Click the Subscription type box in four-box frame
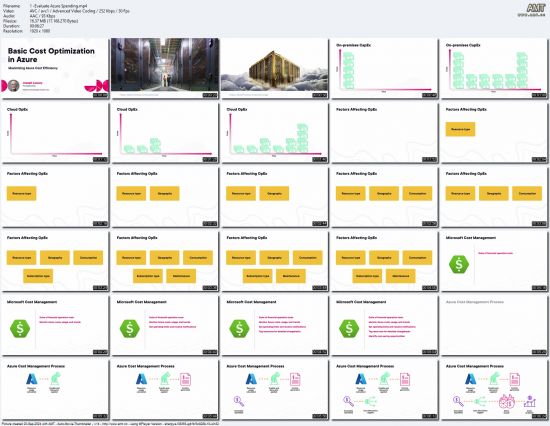Screen dimensions: 550x426 pyautogui.click(x=38, y=276)
